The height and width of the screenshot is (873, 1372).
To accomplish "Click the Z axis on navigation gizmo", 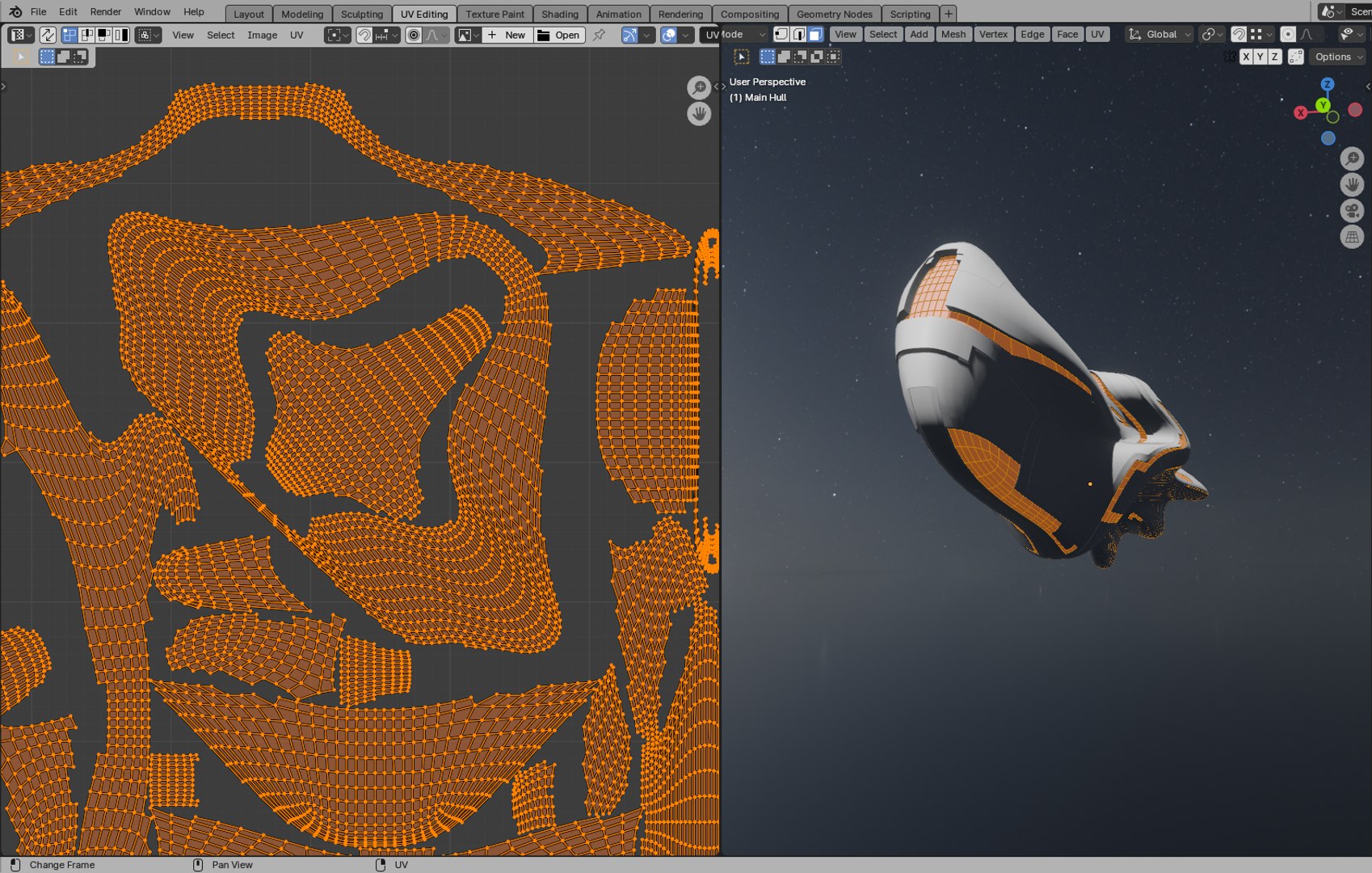I will coord(1327,84).
